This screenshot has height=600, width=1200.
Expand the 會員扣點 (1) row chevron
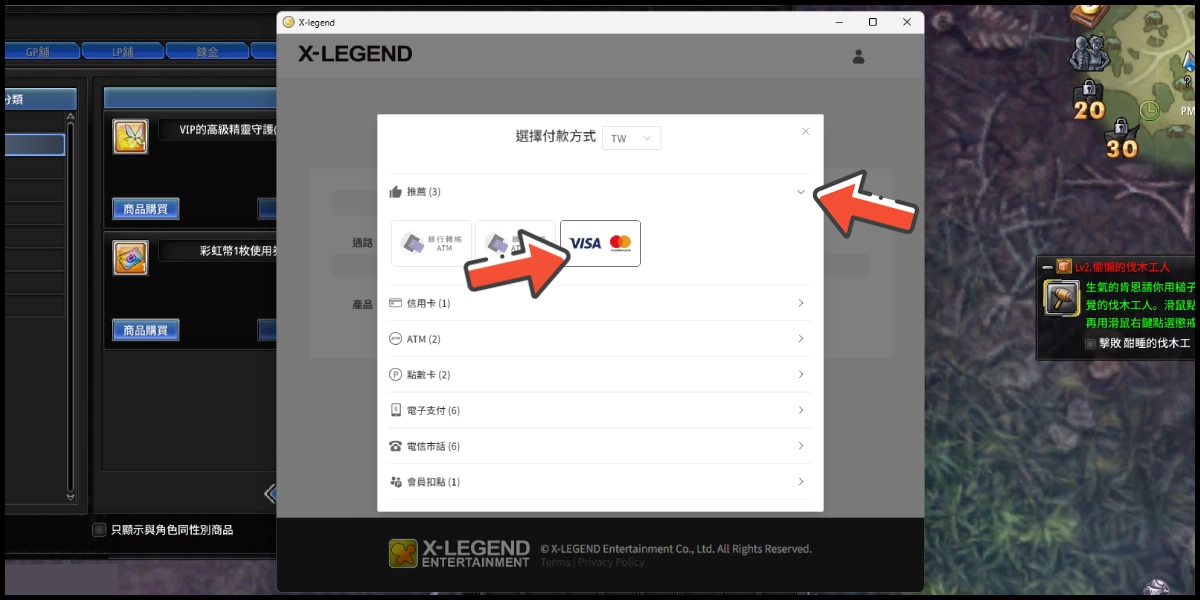801,482
